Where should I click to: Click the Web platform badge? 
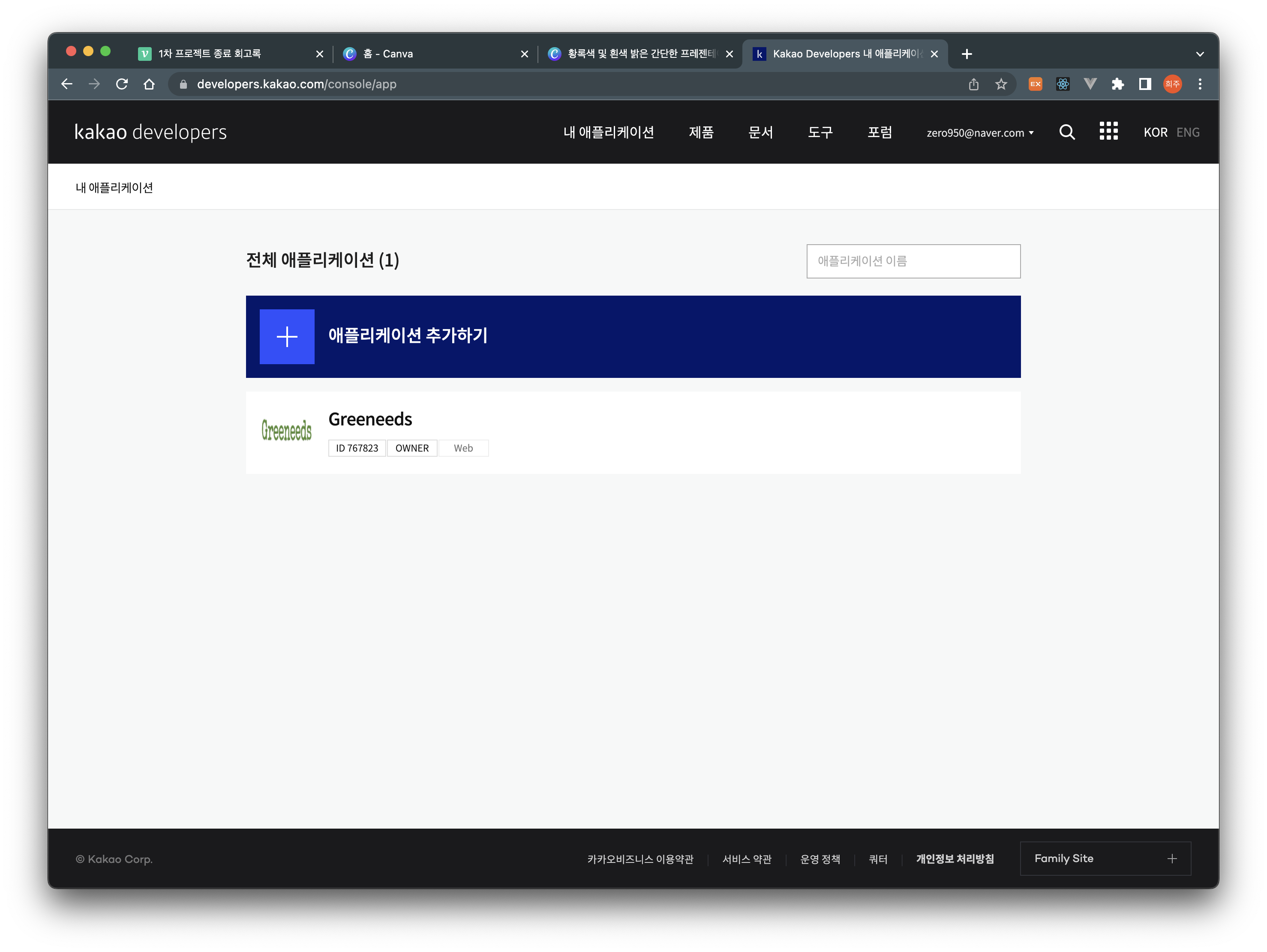pyautogui.click(x=463, y=448)
